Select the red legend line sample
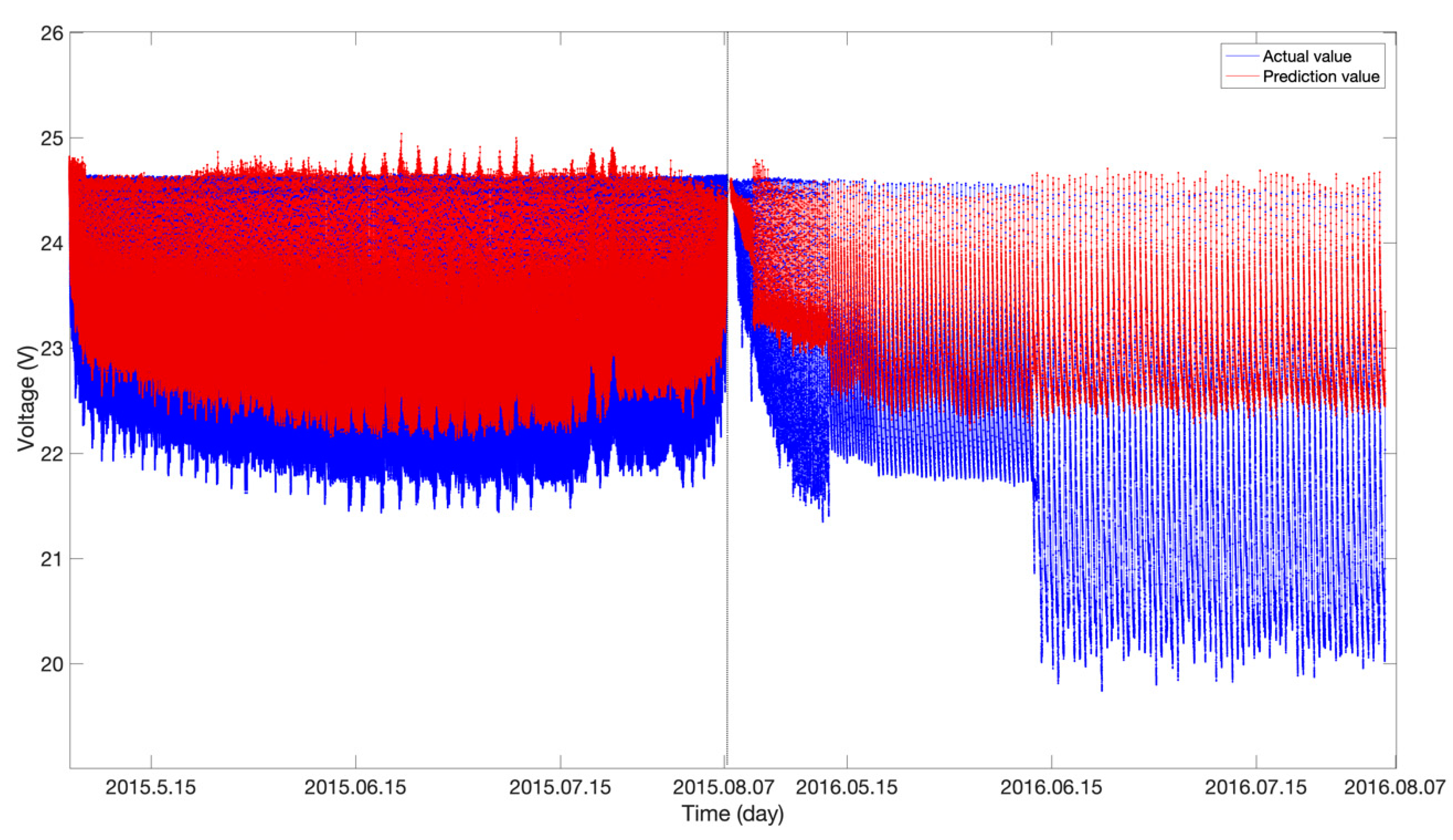 pos(1243,77)
